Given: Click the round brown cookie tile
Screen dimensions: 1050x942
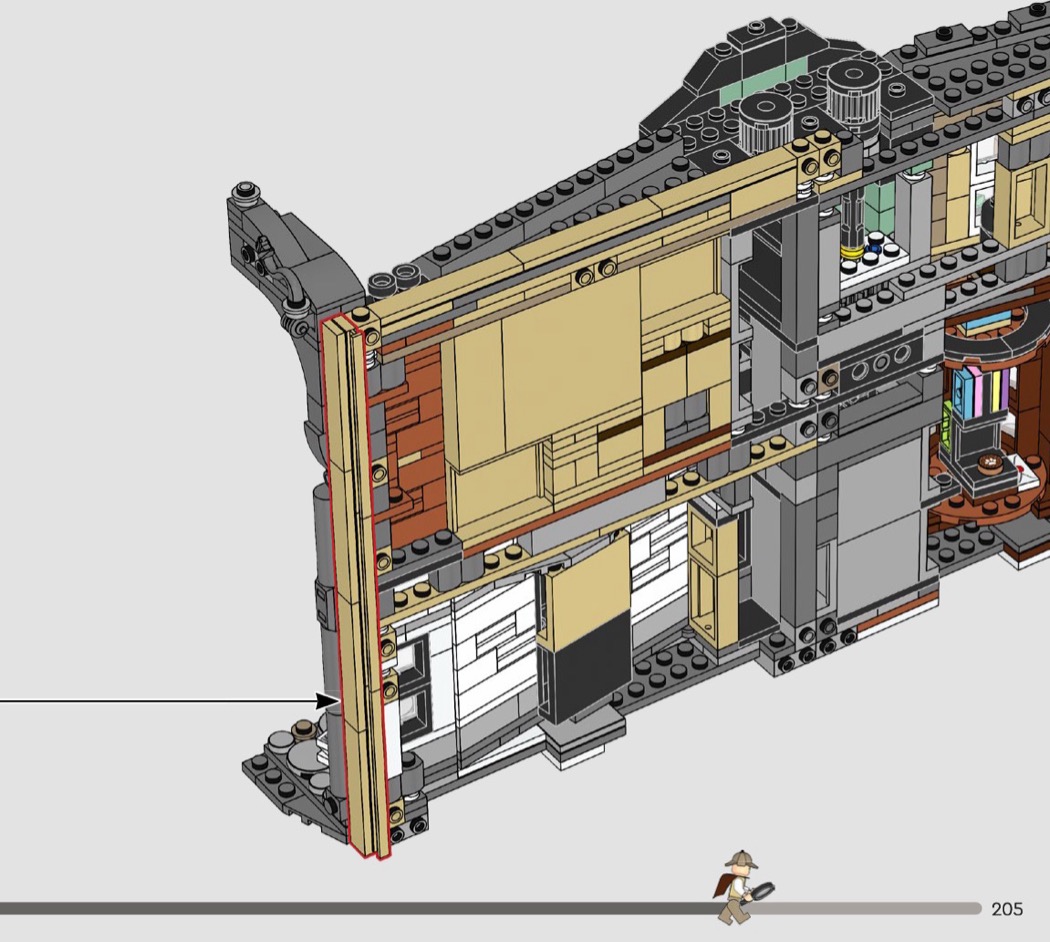Looking at the screenshot, I should click(992, 462).
